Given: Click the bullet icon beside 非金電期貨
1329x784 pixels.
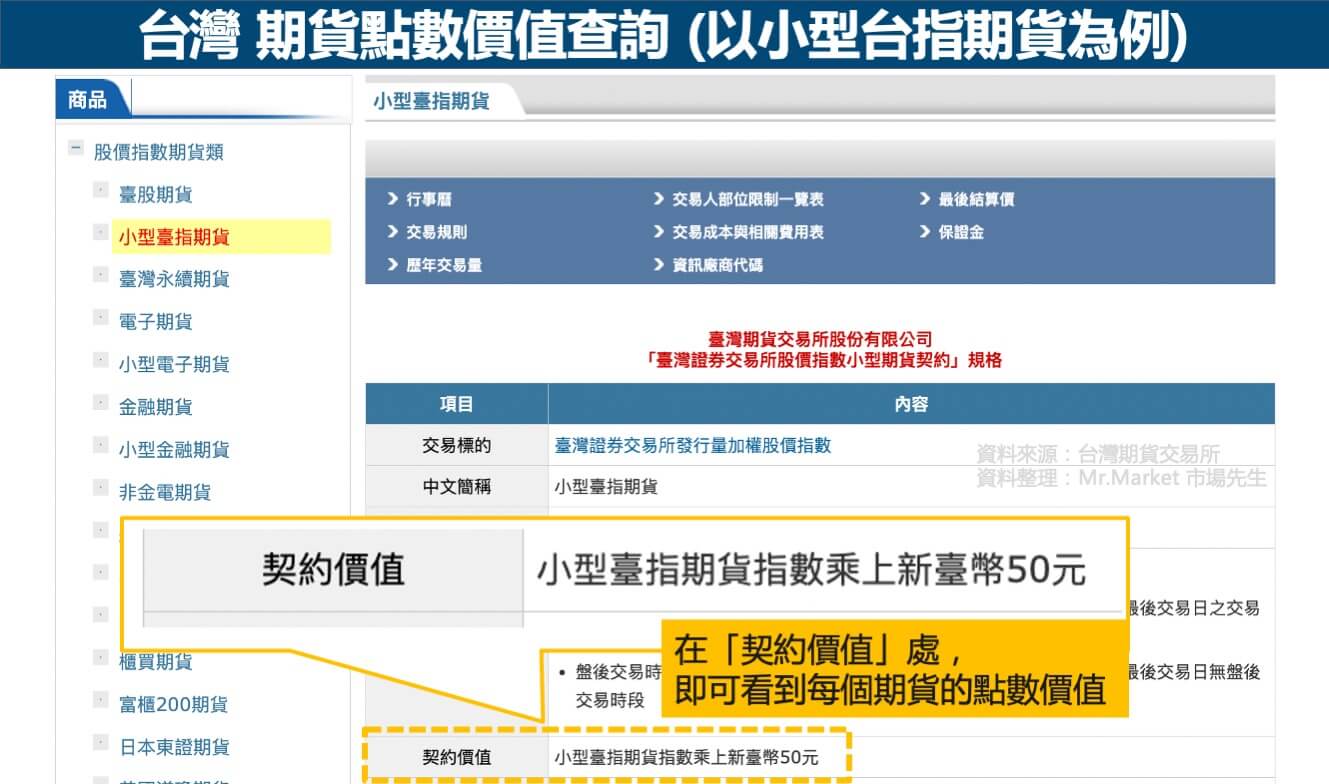Looking at the screenshot, I should point(100,488).
